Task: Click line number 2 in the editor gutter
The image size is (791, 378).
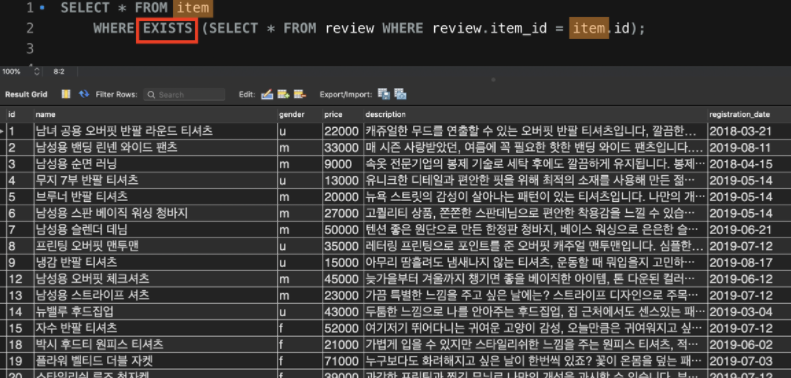Action: pos(30,28)
